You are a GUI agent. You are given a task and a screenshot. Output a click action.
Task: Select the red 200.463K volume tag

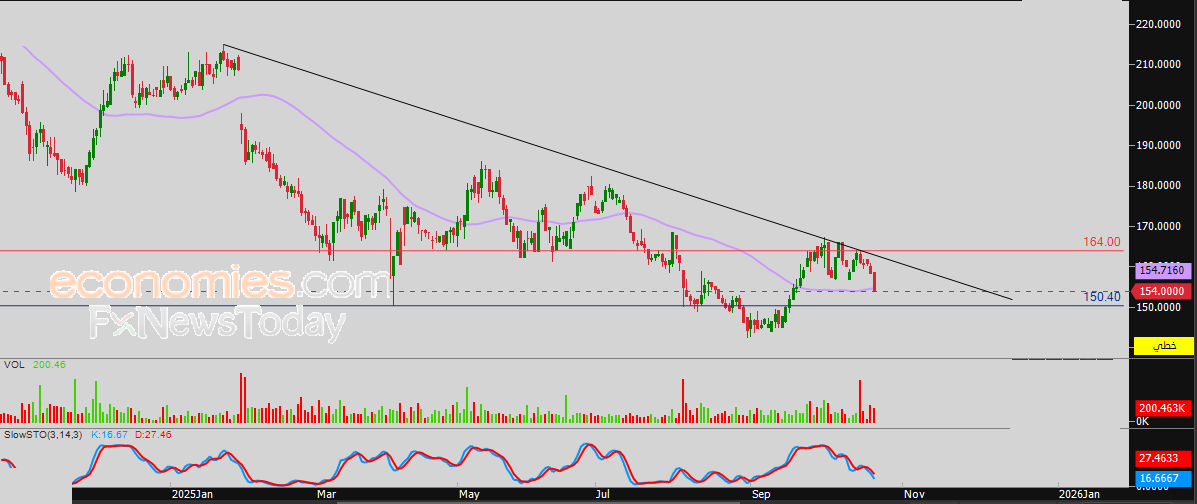tap(1165, 408)
